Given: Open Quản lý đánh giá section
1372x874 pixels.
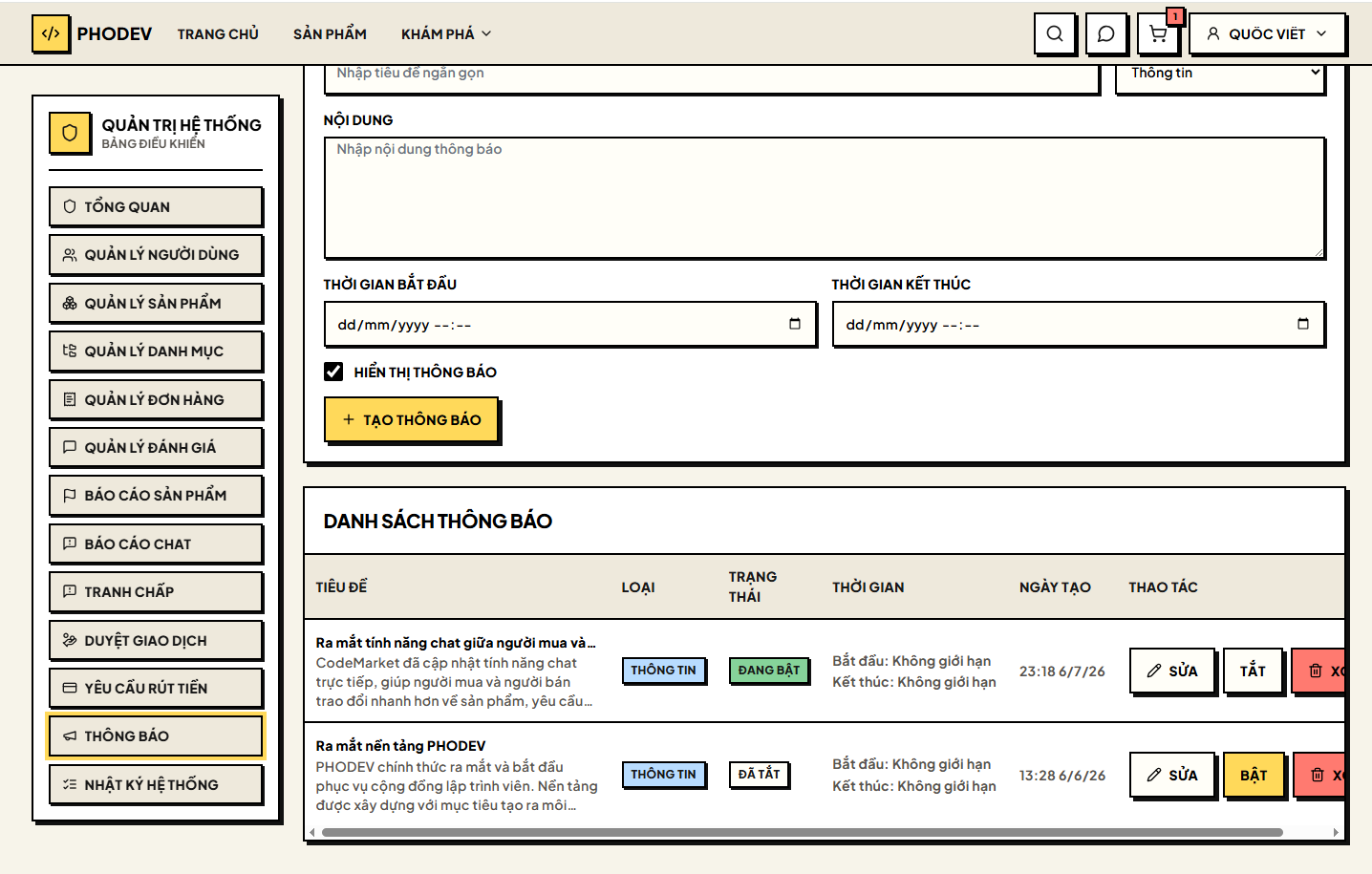Looking at the screenshot, I should point(156,447).
